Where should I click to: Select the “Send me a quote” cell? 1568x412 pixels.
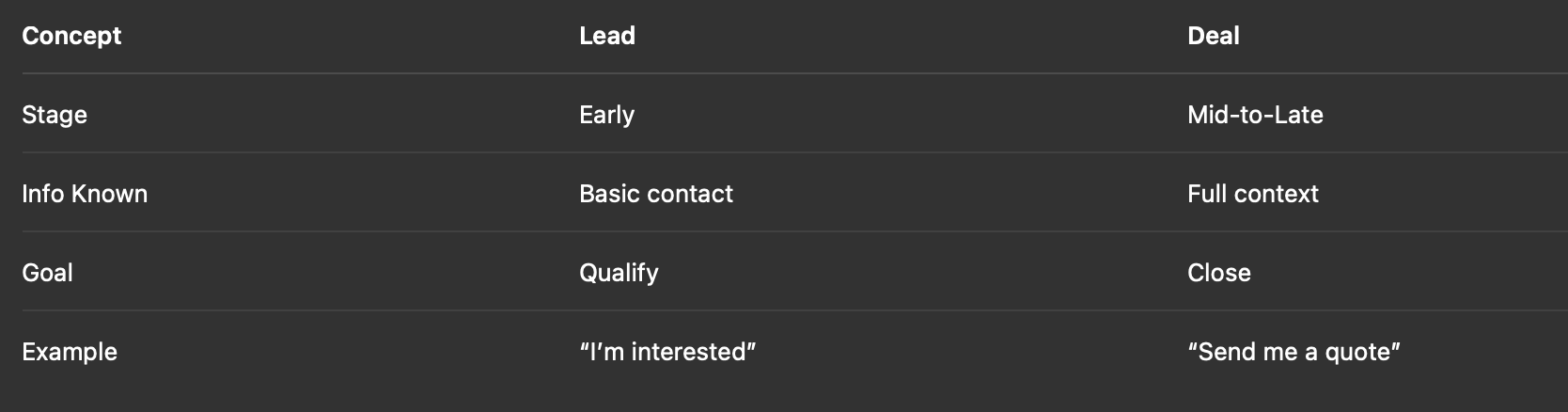(1294, 352)
